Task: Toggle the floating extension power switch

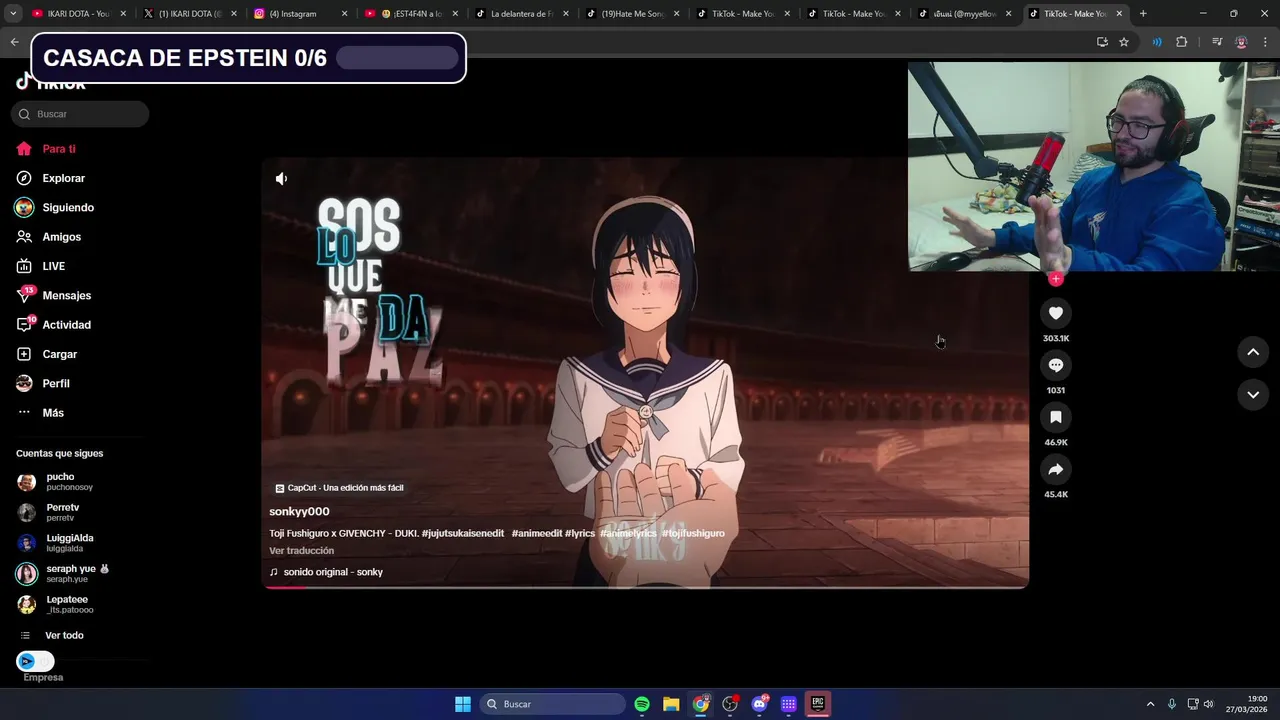Action: click(x=35, y=661)
